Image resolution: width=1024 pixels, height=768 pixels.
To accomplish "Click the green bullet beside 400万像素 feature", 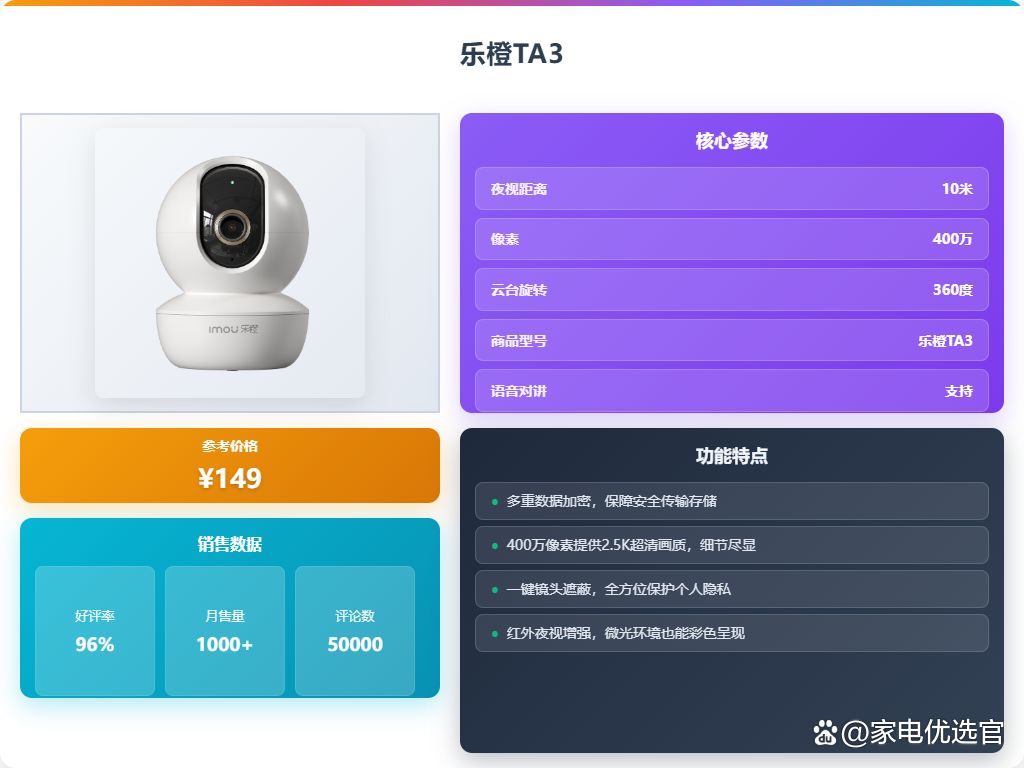I will pyautogui.click(x=494, y=545).
